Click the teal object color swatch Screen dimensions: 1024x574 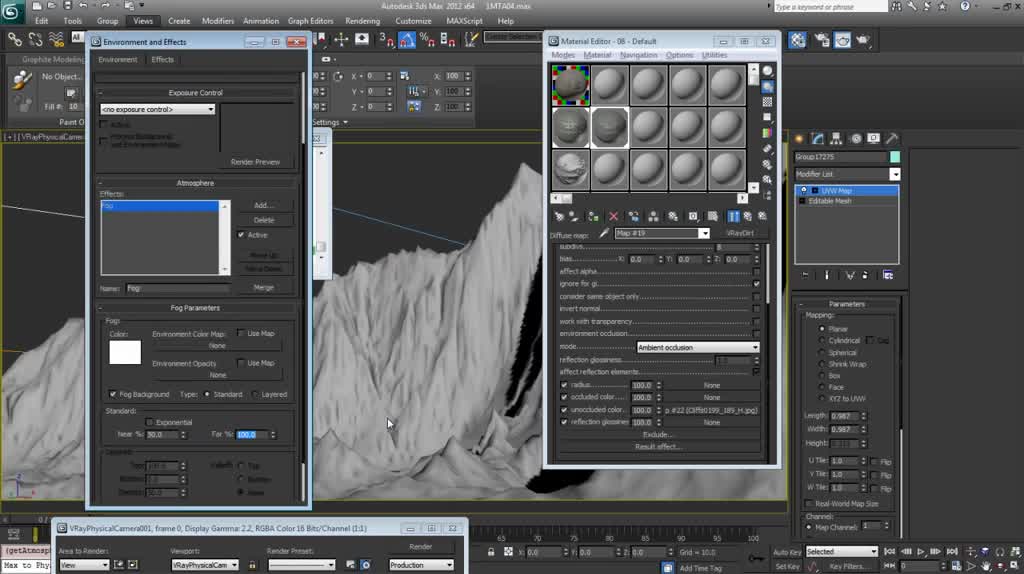tap(895, 157)
